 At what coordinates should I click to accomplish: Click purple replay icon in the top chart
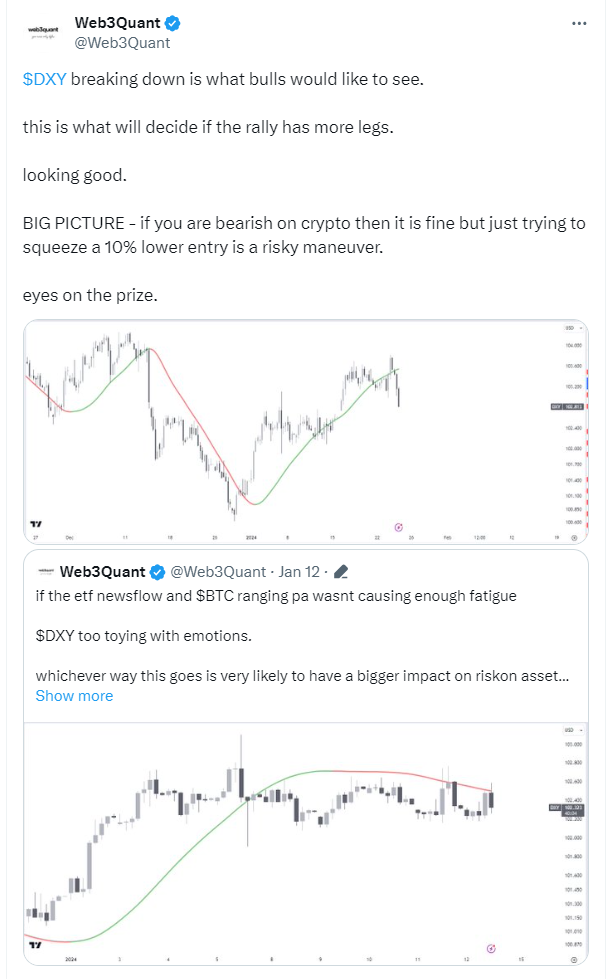coord(399,528)
